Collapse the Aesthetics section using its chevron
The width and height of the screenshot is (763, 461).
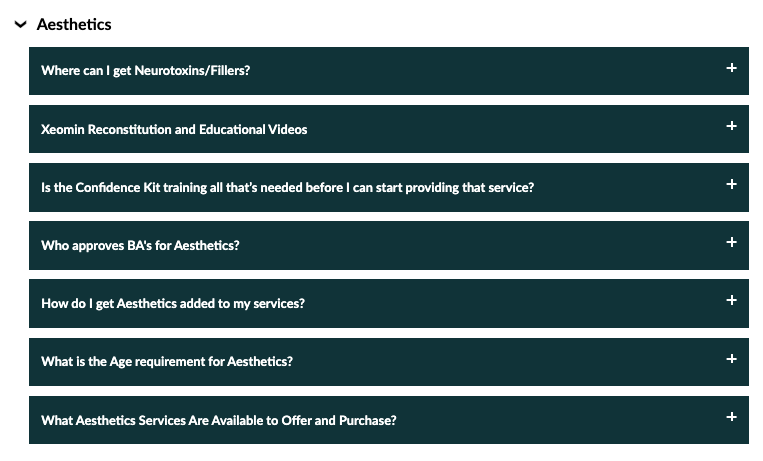(x=20, y=24)
